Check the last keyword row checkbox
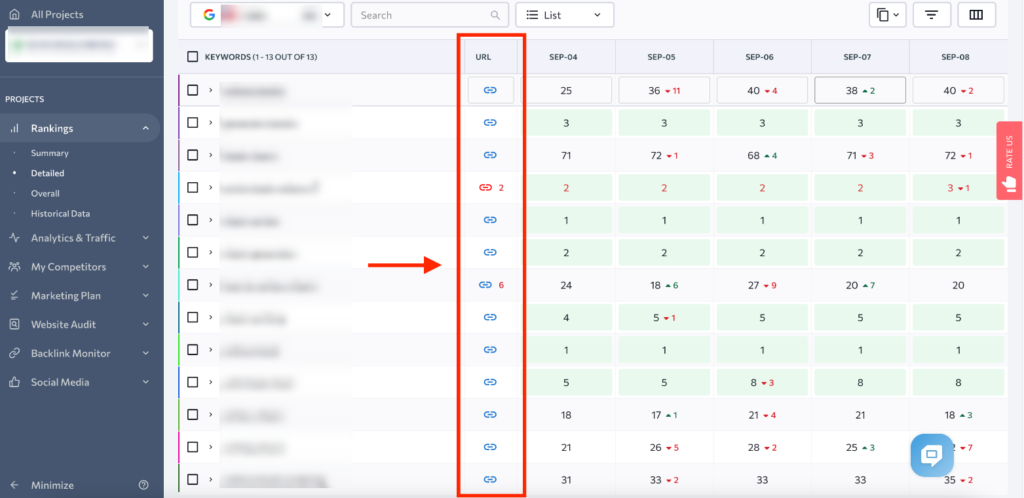The height and width of the screenshot is (498, 1024). coord(193,479)
